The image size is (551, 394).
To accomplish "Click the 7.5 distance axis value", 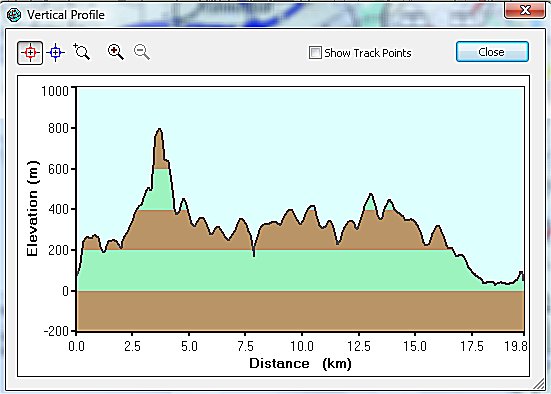I will 245,347.
